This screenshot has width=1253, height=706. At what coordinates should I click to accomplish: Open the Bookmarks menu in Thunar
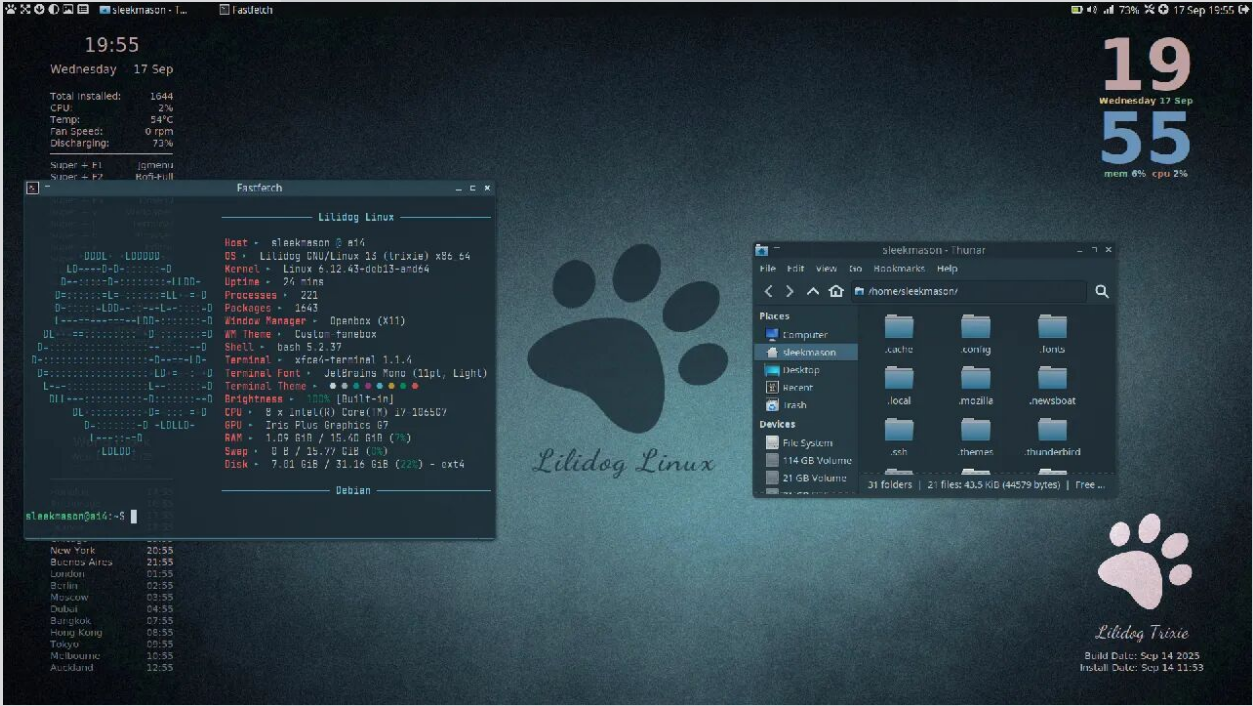click(900, 268)
